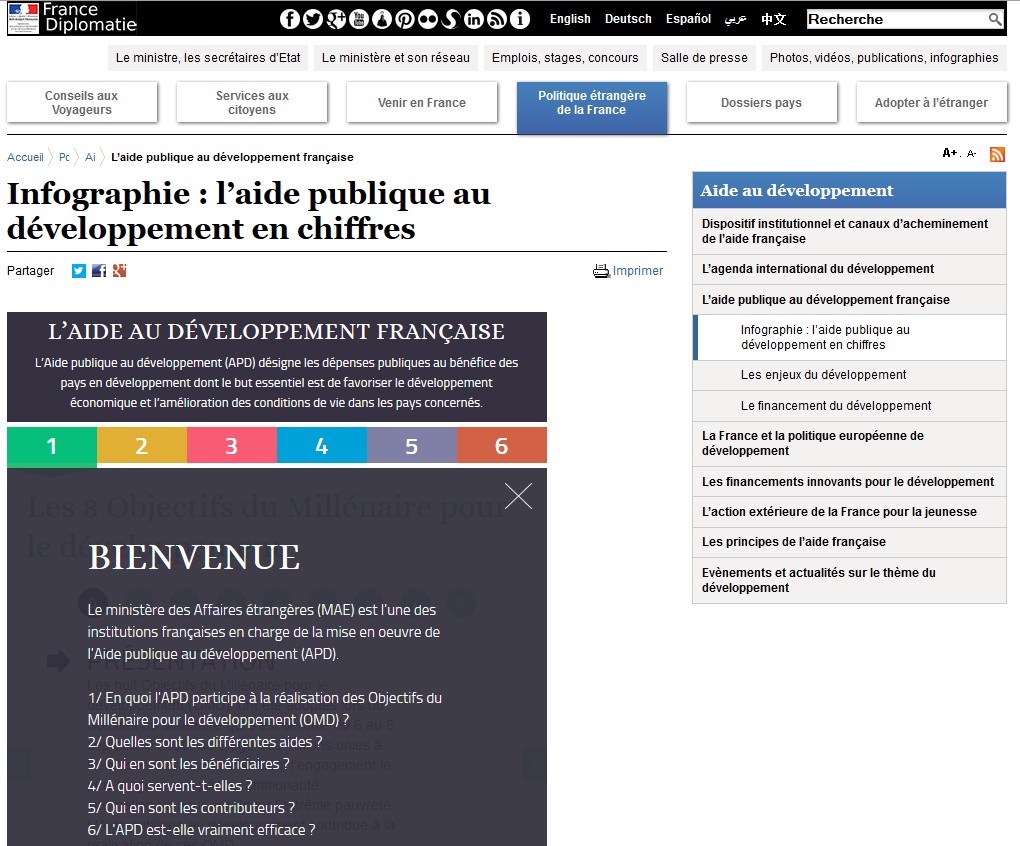Open the 'Salle de presse' menu
The width and height of the screenshot is (1020, 846).
pyautogui.click(x=705, y=58)
